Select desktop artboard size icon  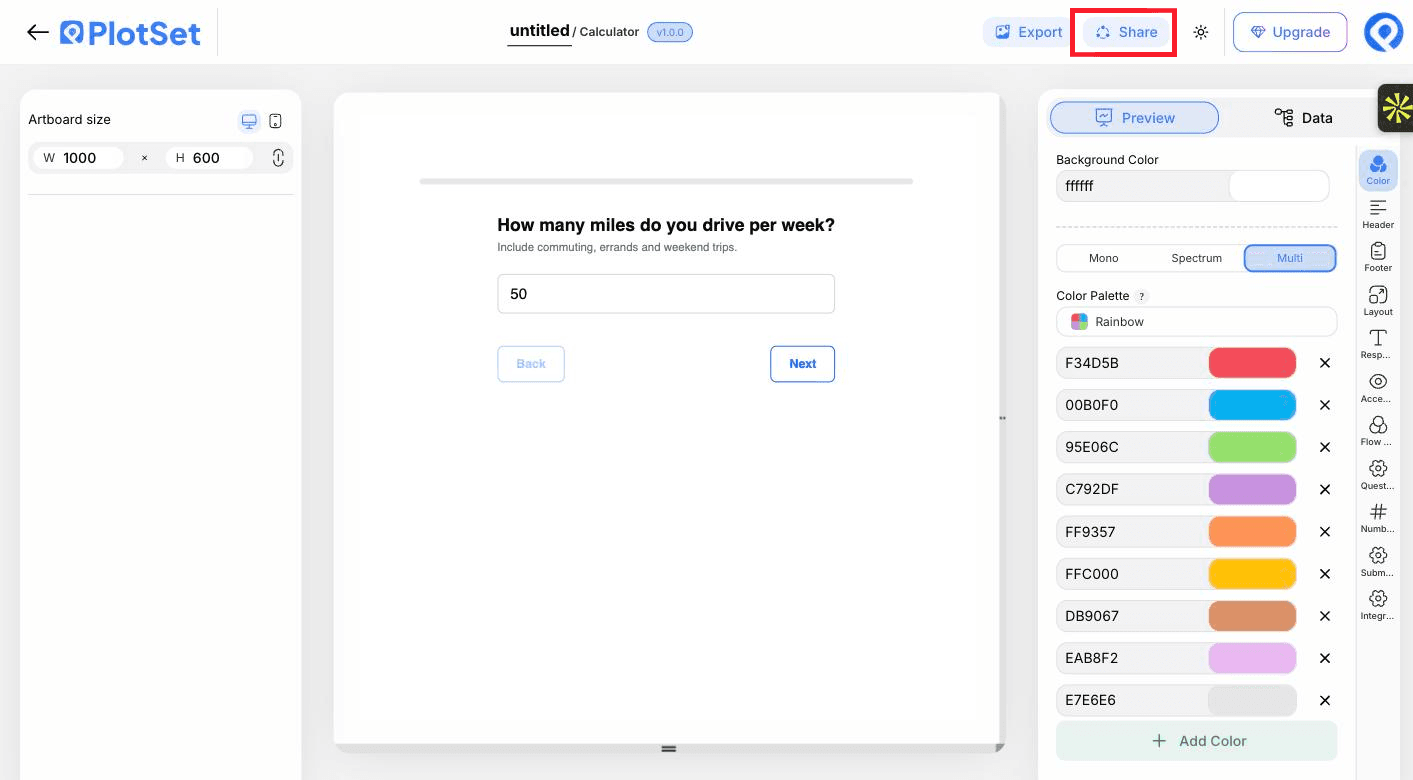pos(249,121)
